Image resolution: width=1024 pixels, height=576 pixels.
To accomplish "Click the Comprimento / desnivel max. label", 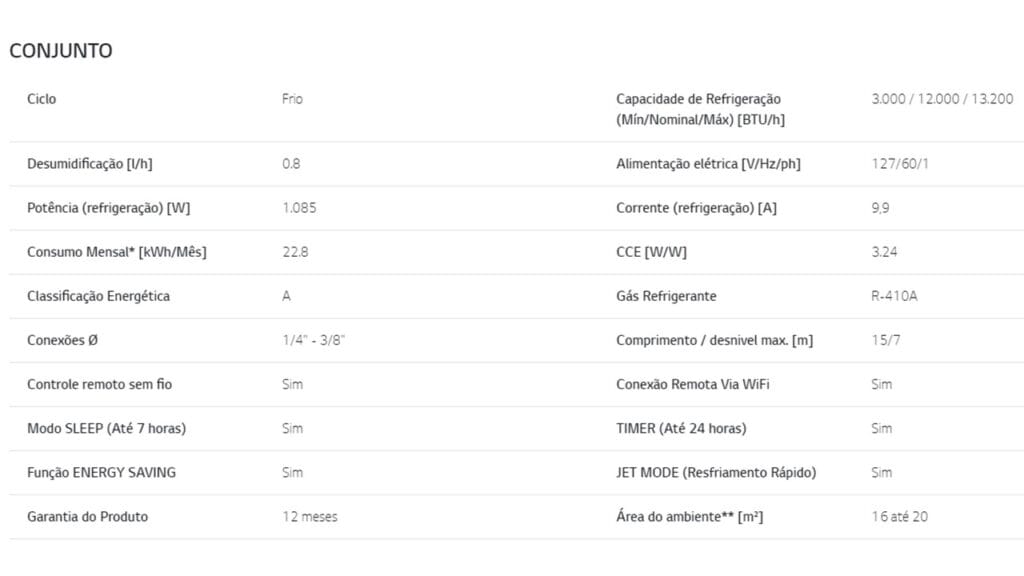I will [714, 340].
